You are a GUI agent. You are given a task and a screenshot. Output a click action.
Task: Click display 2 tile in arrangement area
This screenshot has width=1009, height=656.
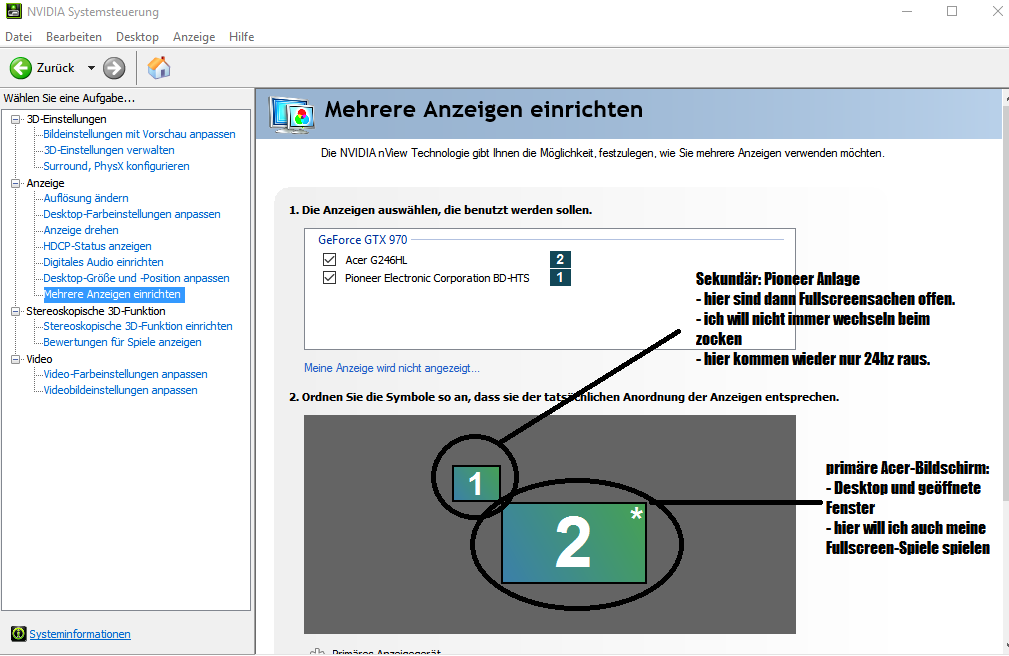click(573, 543)
